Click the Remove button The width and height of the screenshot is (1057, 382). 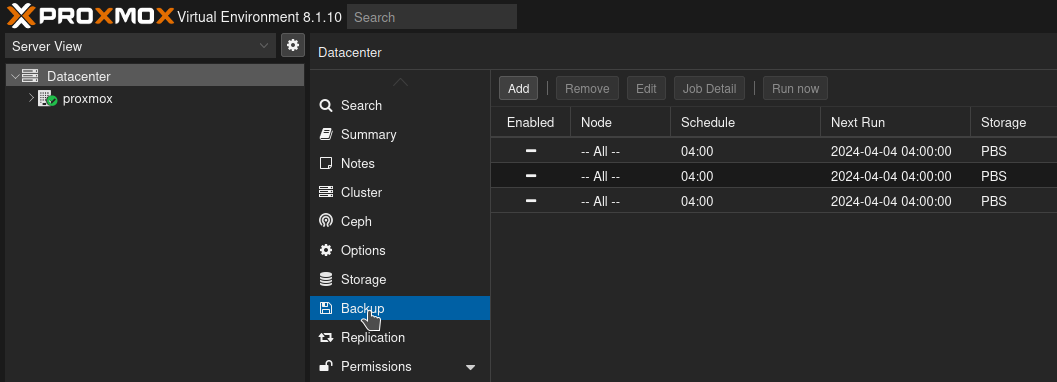click(587, 88)
